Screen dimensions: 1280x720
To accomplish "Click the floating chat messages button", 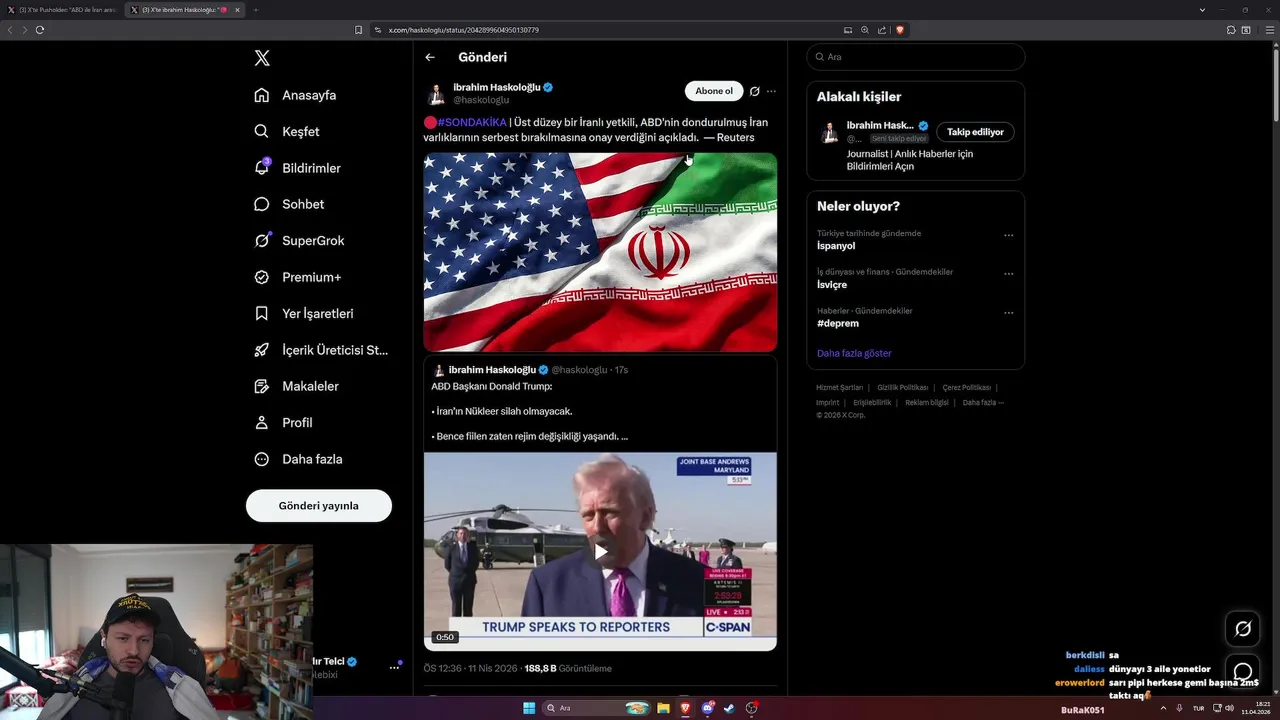I will pyautogui.click(x=1243, y=671).
